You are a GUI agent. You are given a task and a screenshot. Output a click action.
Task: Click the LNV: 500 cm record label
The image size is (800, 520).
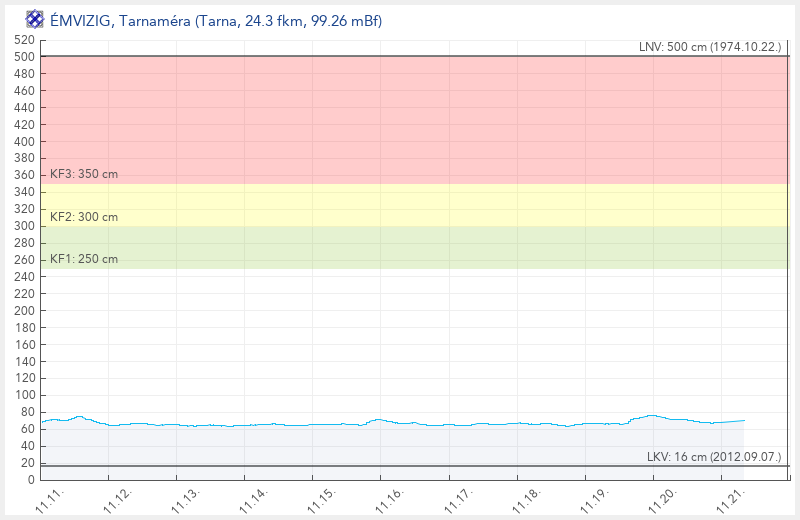click(x=710, y=47)
